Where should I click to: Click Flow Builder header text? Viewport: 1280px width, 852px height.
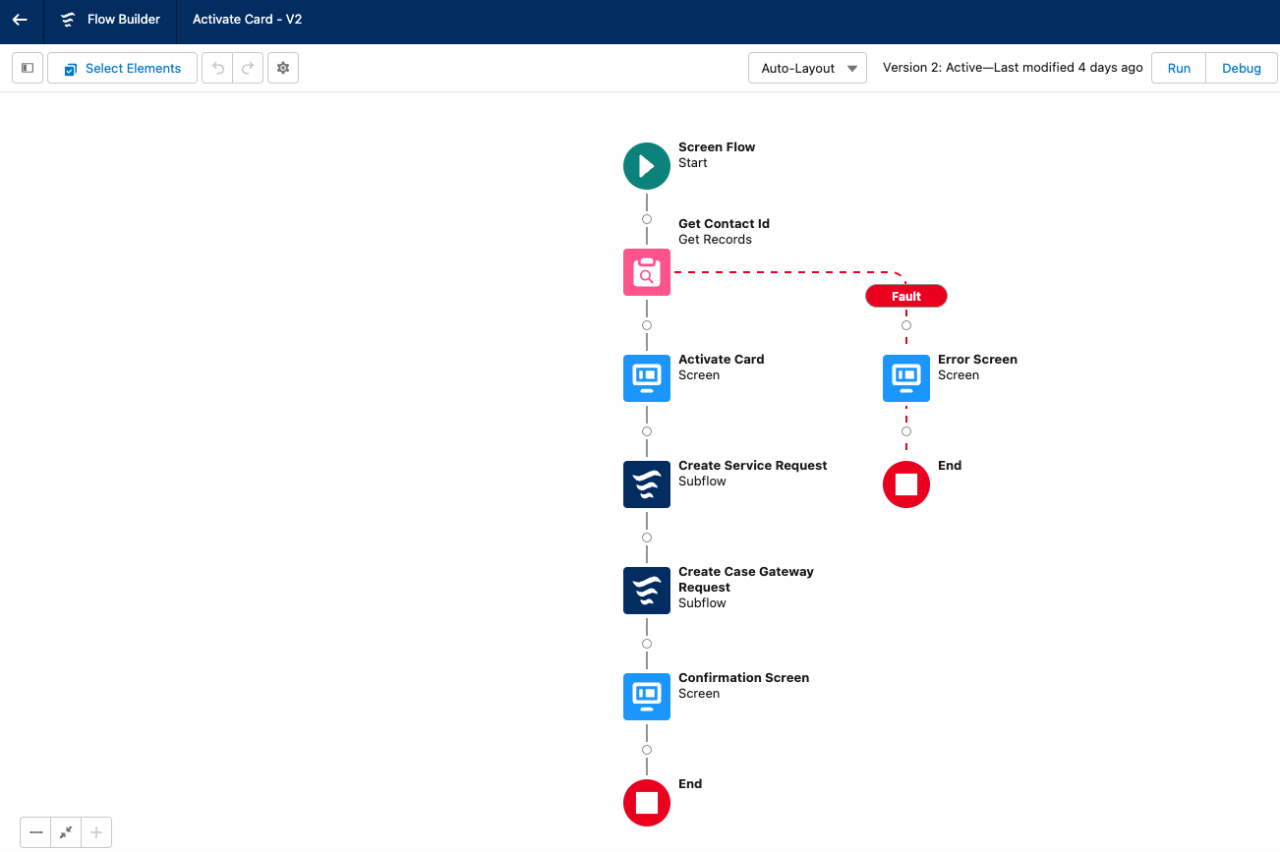[124, 20]
